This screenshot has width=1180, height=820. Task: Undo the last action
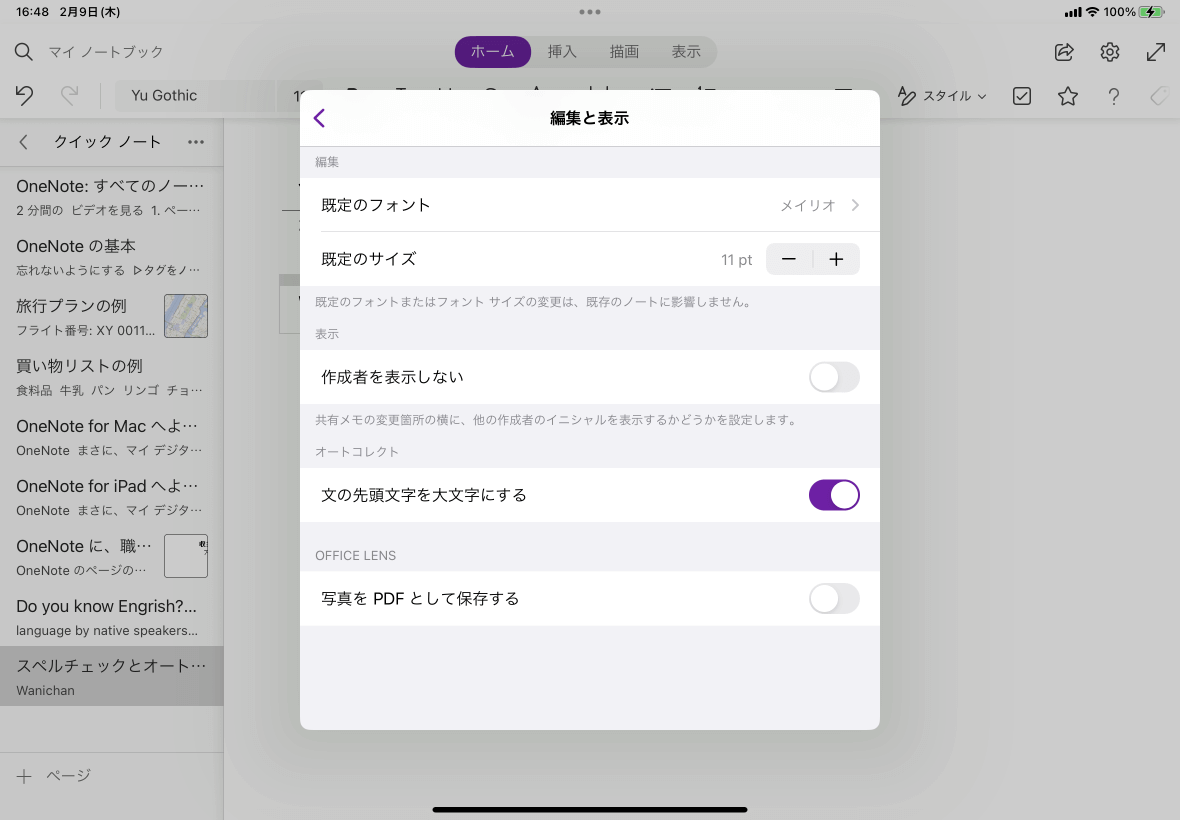tap(24, 96)
